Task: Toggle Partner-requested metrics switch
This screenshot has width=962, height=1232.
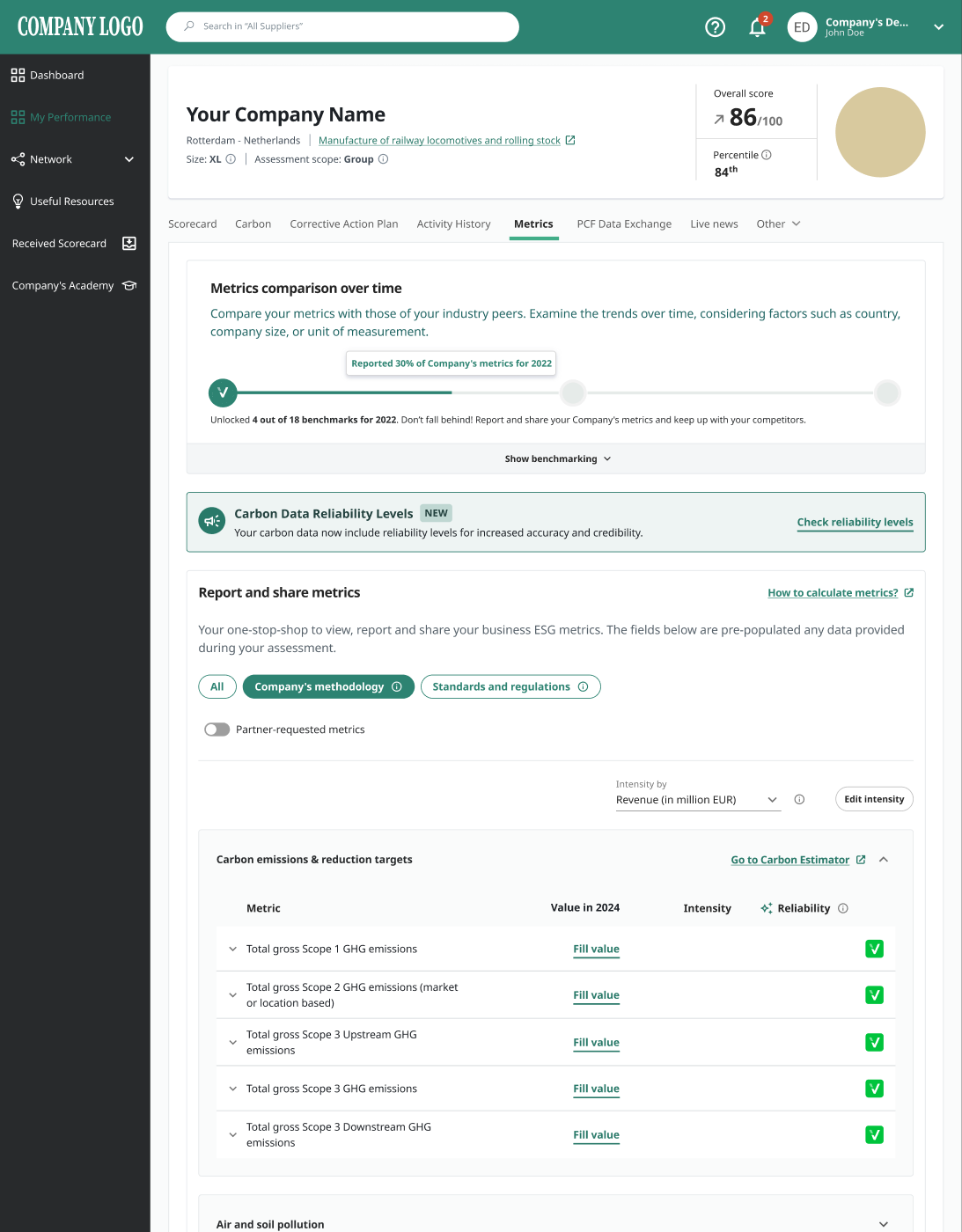Action: pos(217,730)
